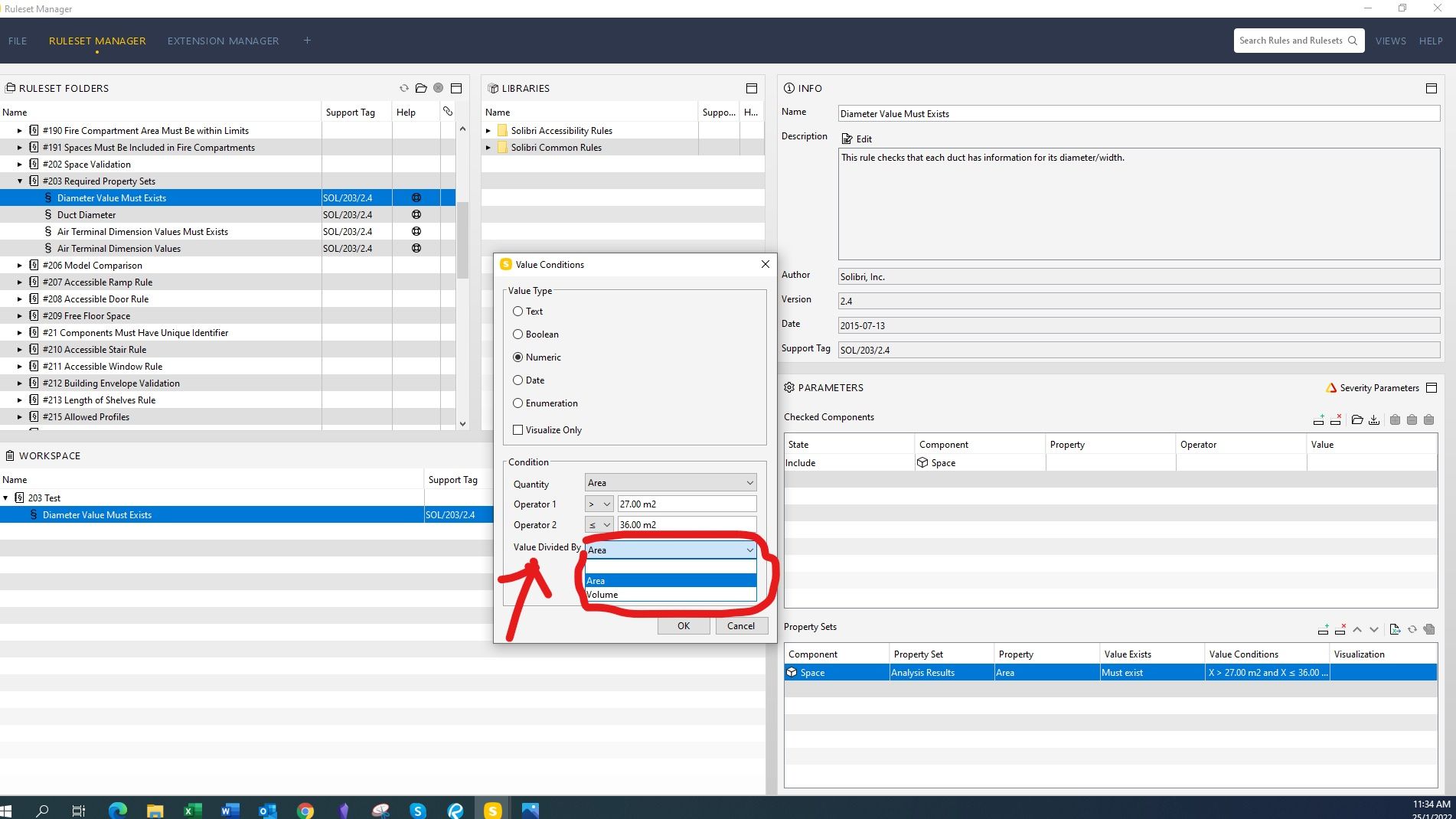Image resolution: width=1456 pixels, height=819 pixels.
Task: Open Microsoft Word from taskbar
Action: click(230, 810)
